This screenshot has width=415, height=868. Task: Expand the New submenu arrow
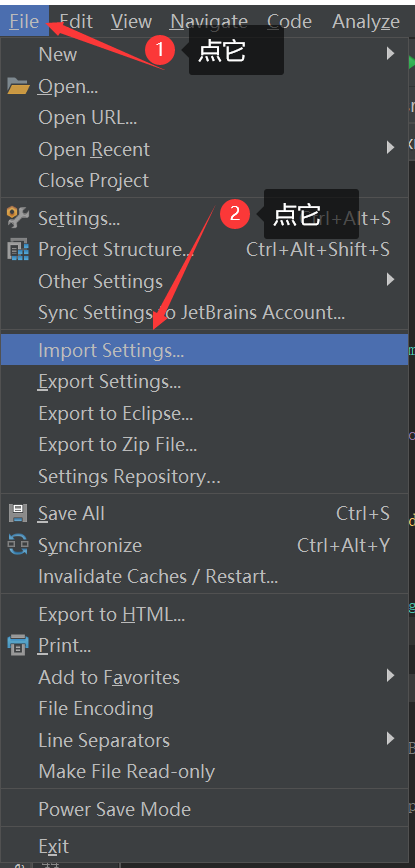391,54
